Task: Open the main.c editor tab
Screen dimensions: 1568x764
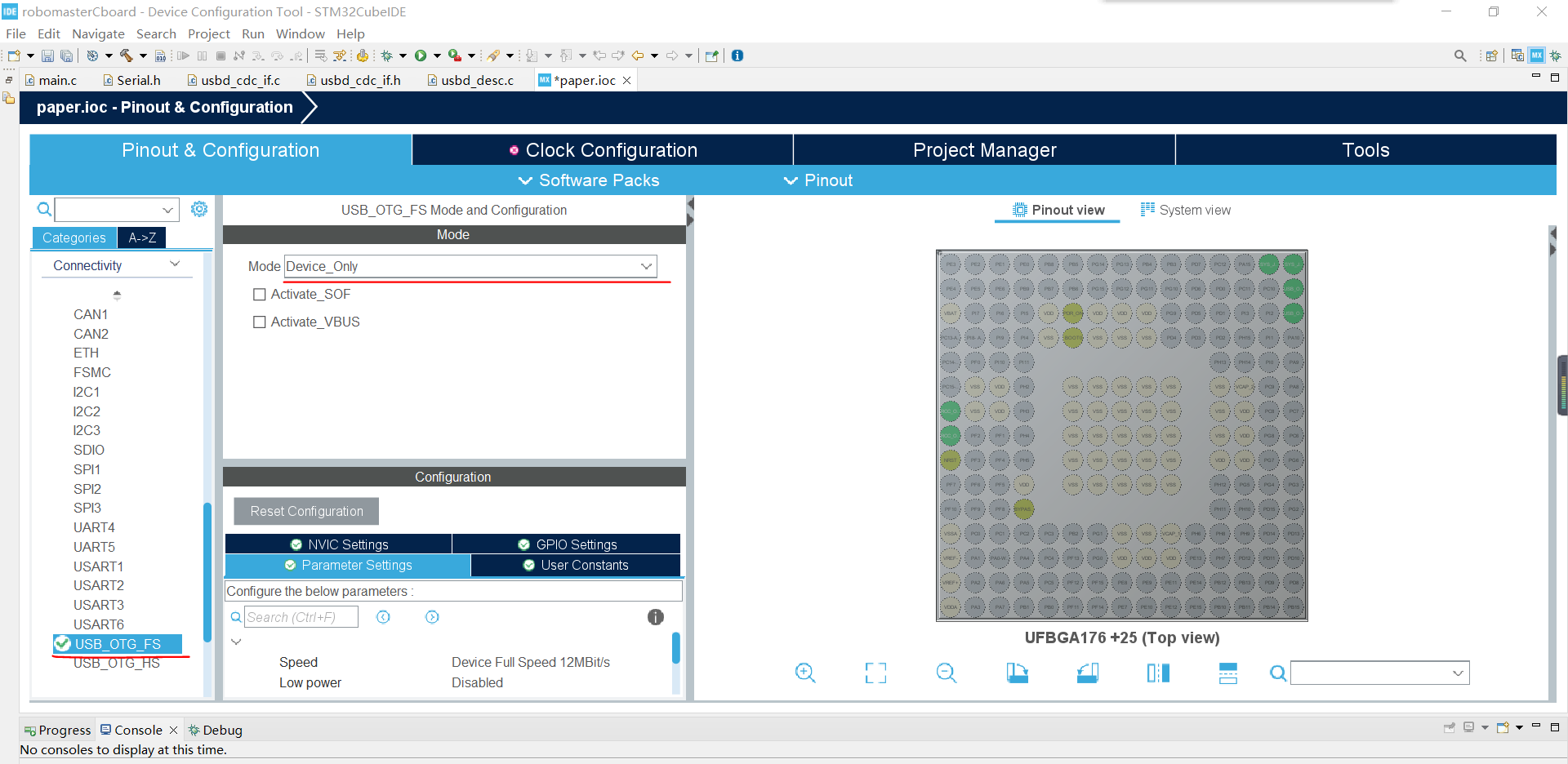Action: pos(51,80)
